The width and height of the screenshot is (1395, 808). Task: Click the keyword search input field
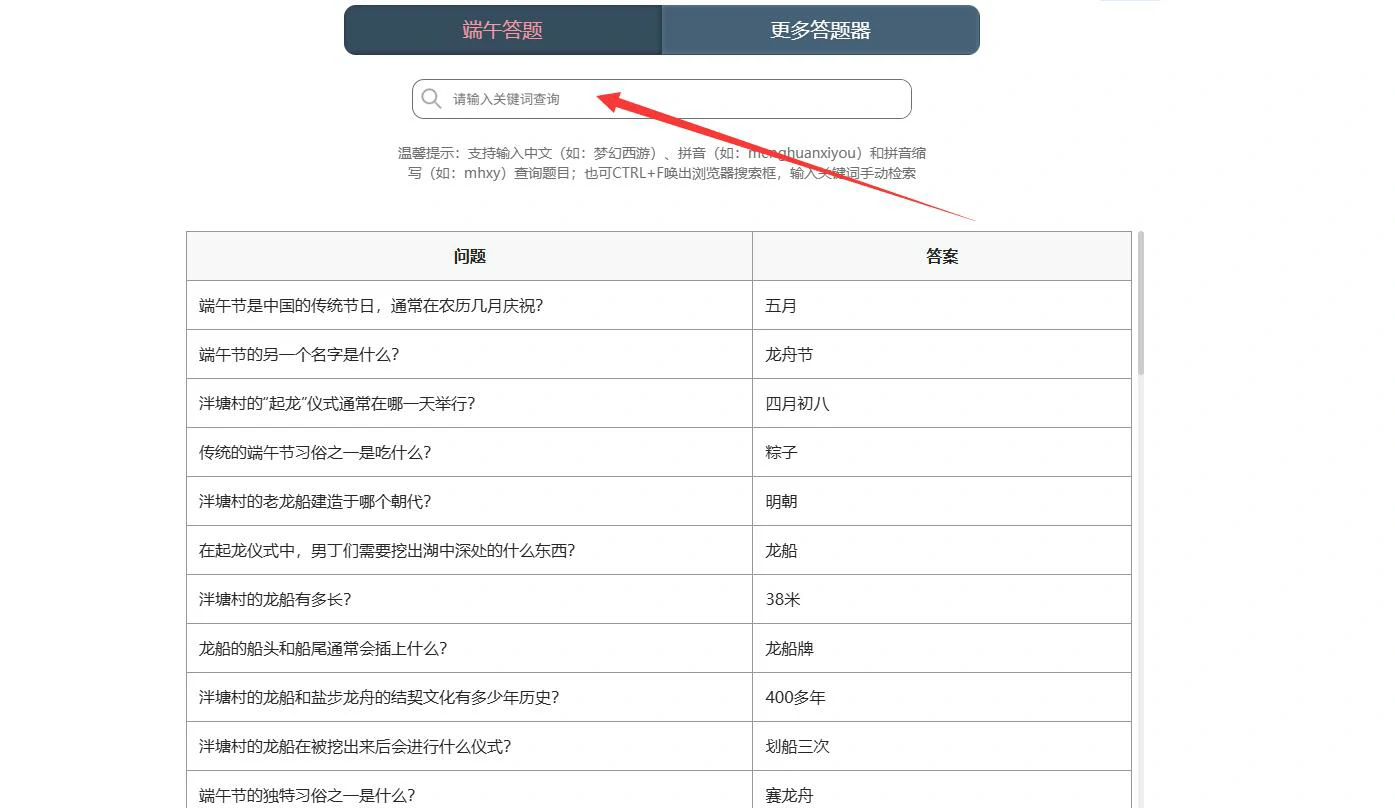(x=662, y=99)
